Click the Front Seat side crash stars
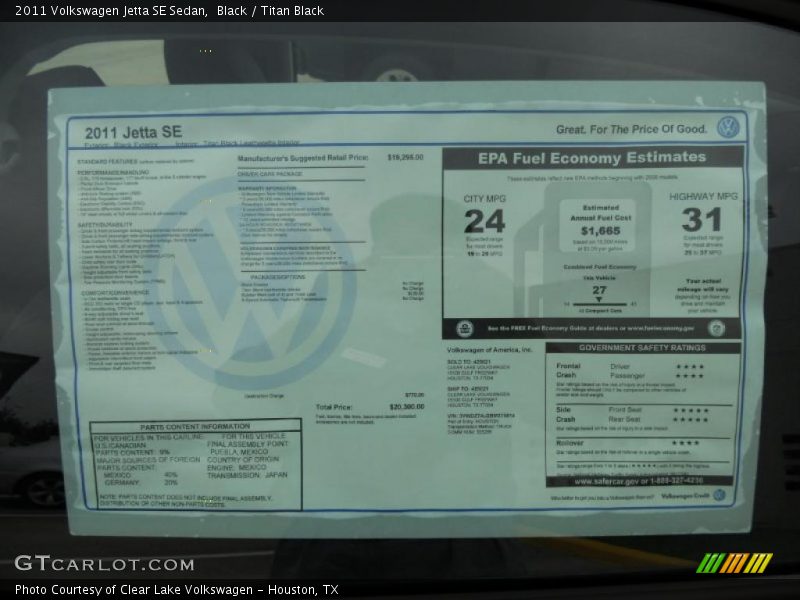This screenshot has width=800, height=600. pyautogui.click(x=690, y=410)
